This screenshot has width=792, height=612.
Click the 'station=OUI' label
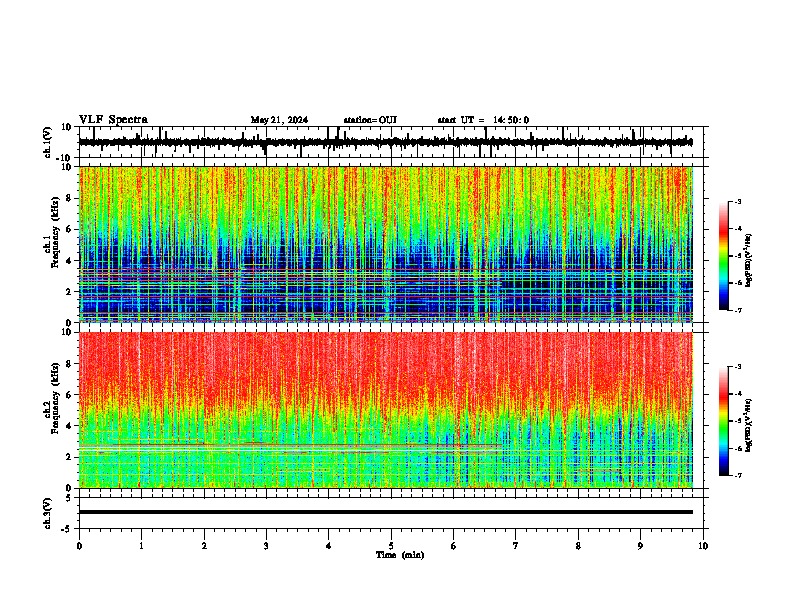(370, 120)
